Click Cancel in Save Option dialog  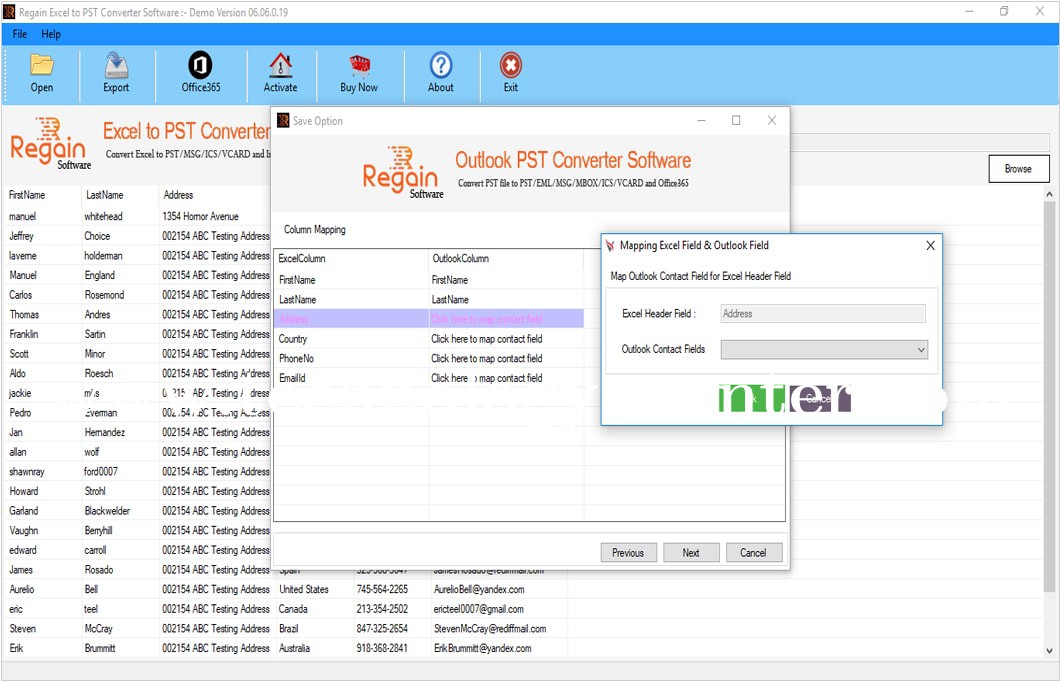coord(754,553)
